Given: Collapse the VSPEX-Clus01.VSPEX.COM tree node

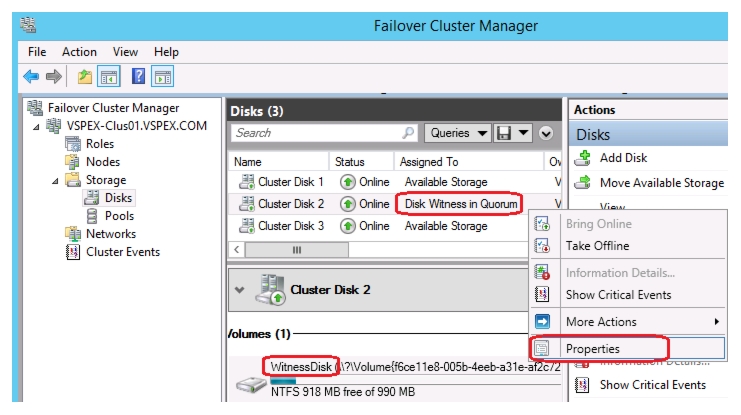Looking at the screenshot, I should [36, 127].
